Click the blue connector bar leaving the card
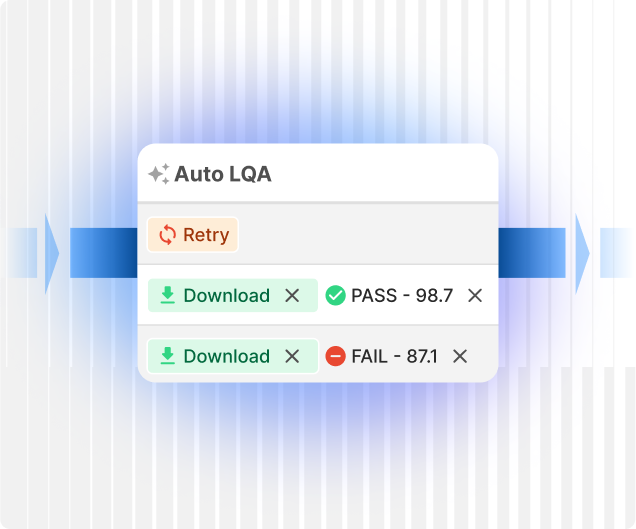636x529 pixels. click(531, 252)
